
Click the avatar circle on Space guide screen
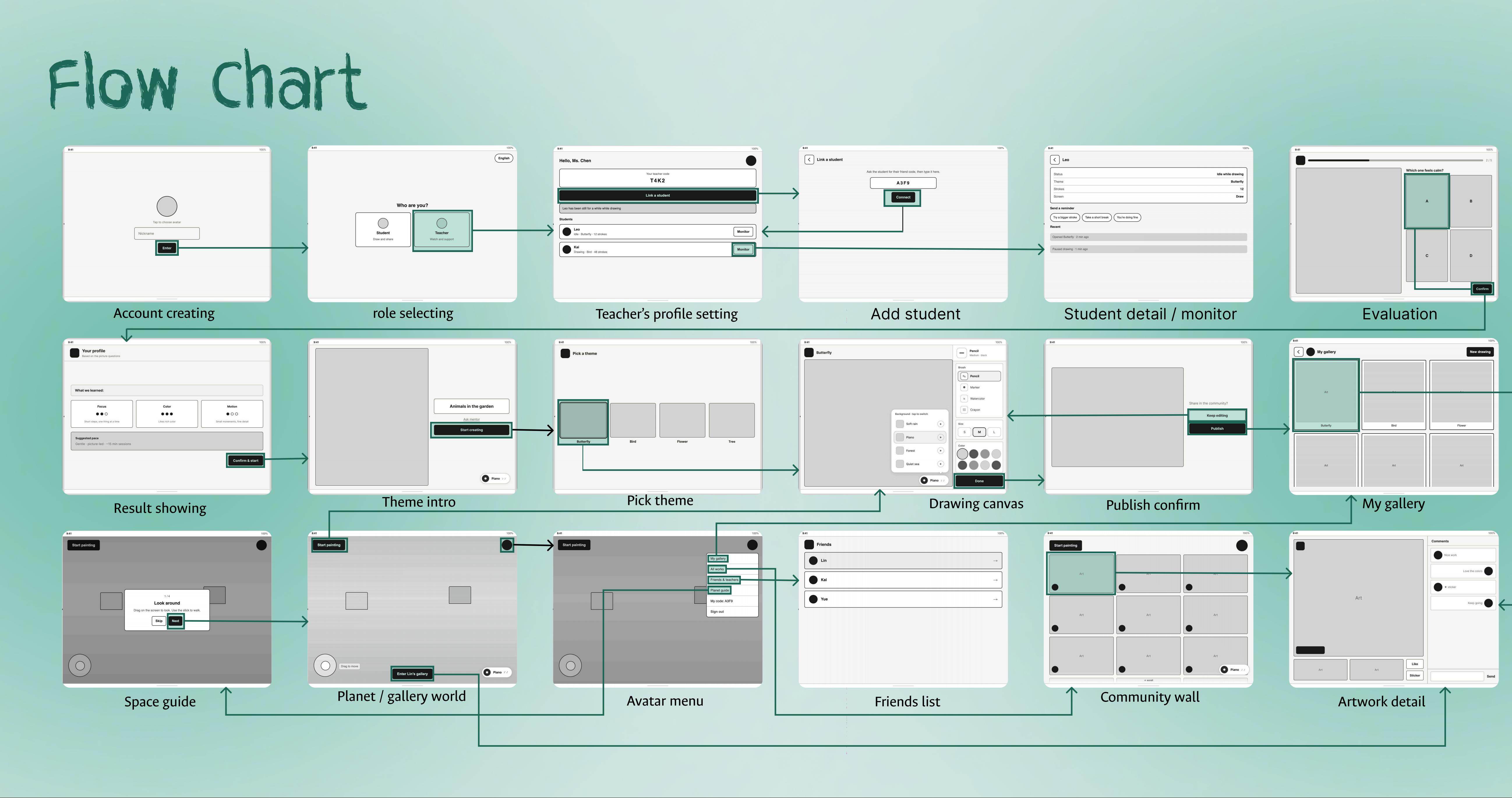click(x=262, y=545)
